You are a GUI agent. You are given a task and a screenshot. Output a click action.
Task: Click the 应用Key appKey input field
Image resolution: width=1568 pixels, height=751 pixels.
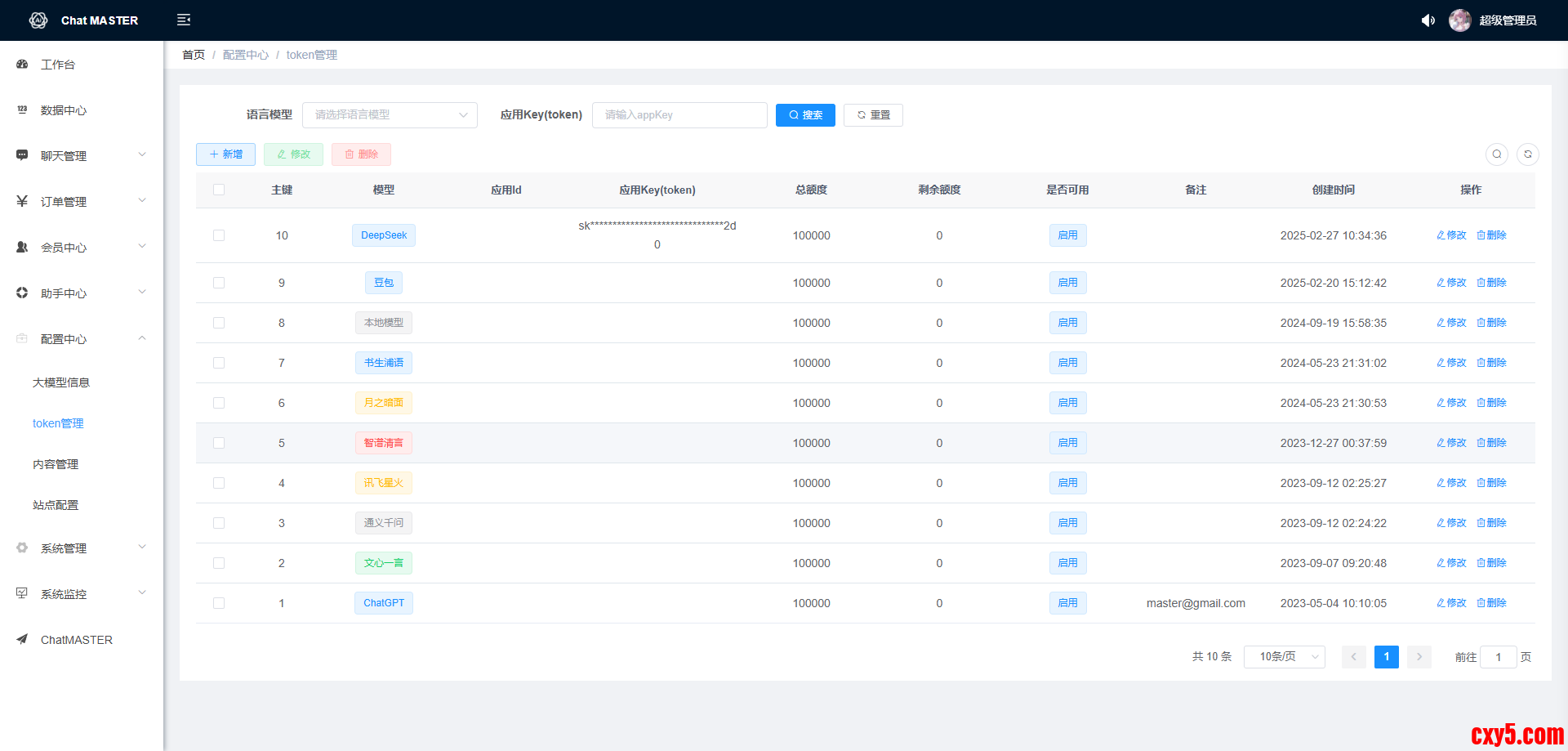click(679, 115)
